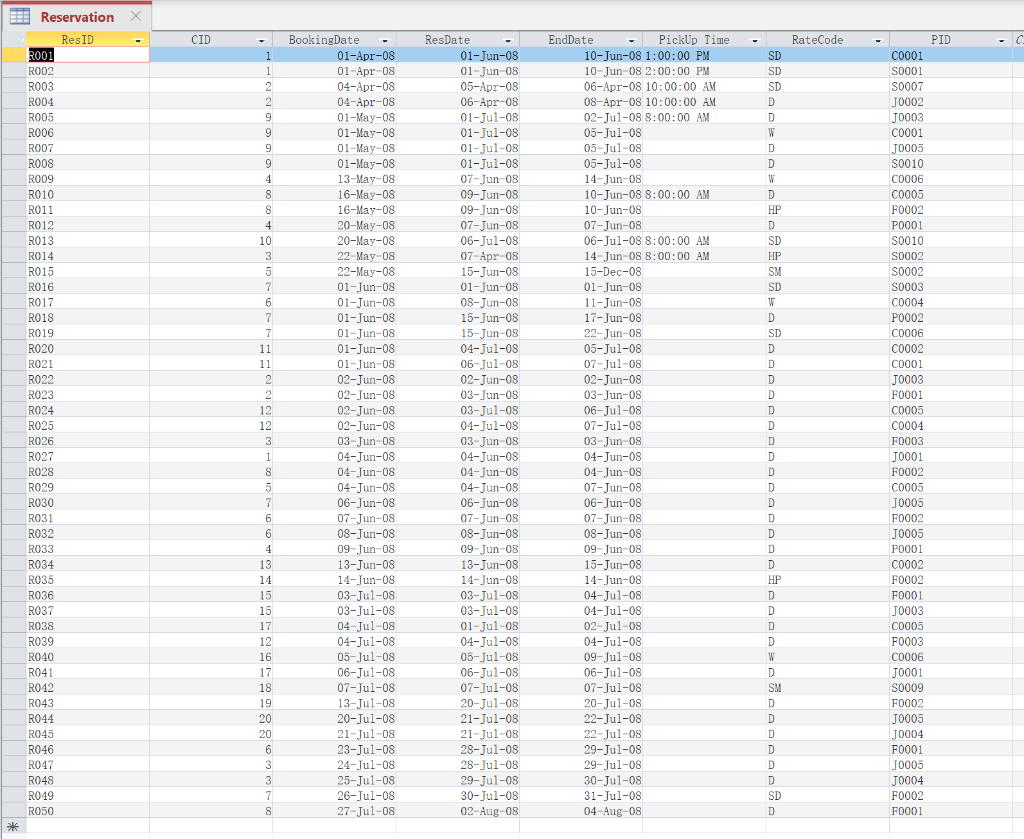Click PID S0010 in row R008
The width and height of the screenshot is (1024, 839).
click(x=952, y=164)
